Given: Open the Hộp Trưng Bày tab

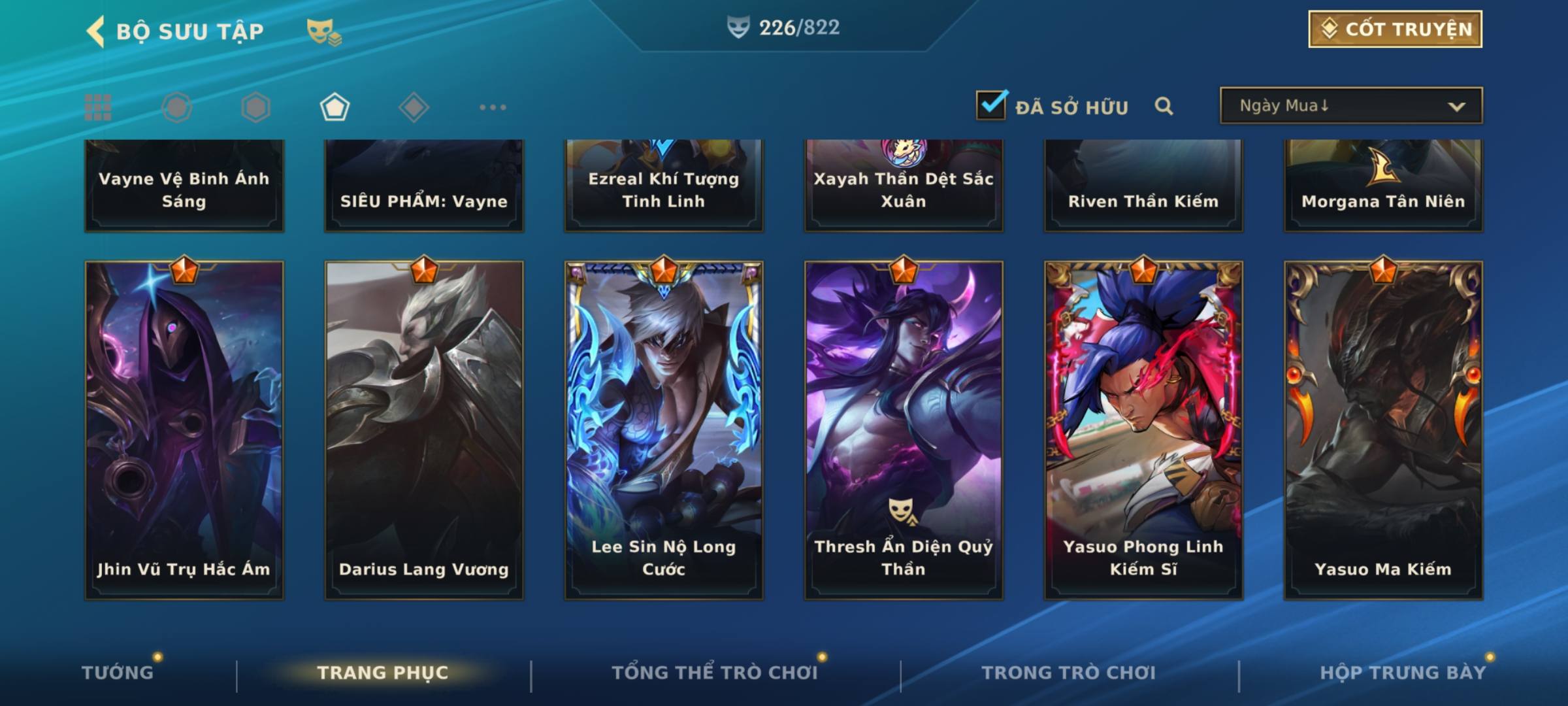Looking at the screenshot, I should tap(1403, 672).
